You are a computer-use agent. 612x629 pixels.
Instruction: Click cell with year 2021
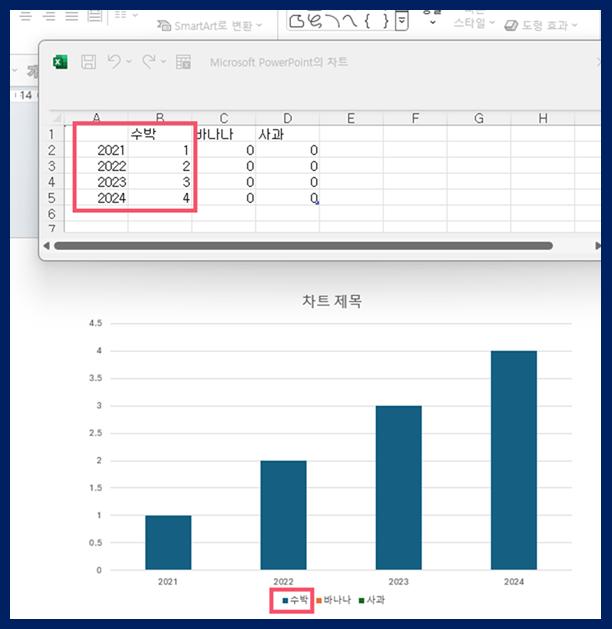tap(96, 150)
